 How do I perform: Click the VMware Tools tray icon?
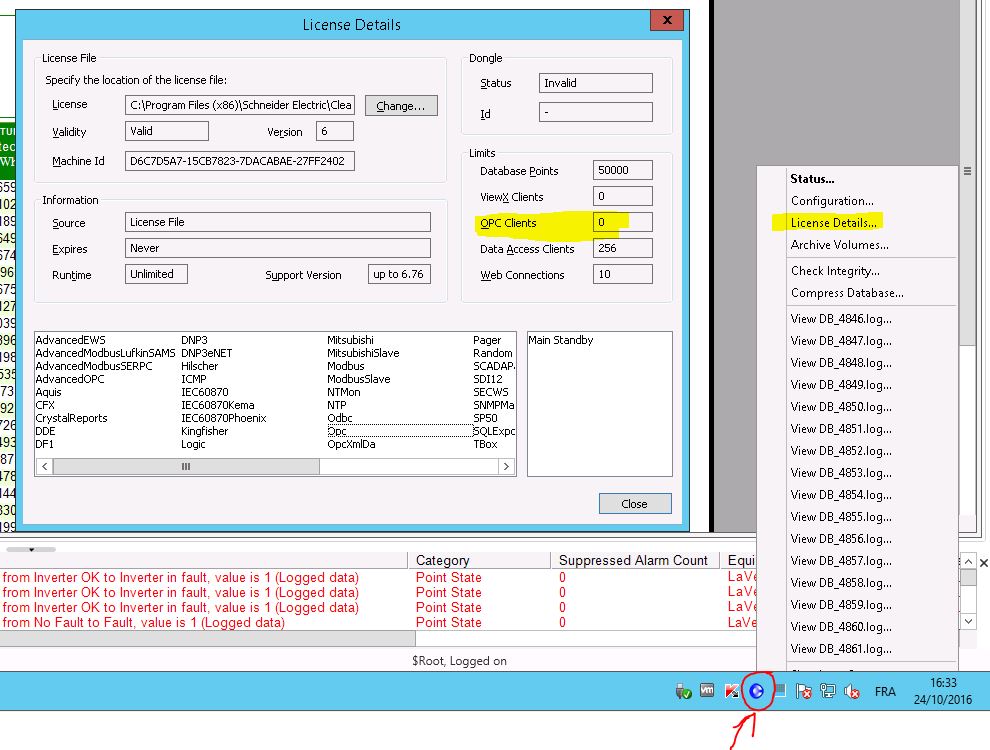click(x=707, y=691)
